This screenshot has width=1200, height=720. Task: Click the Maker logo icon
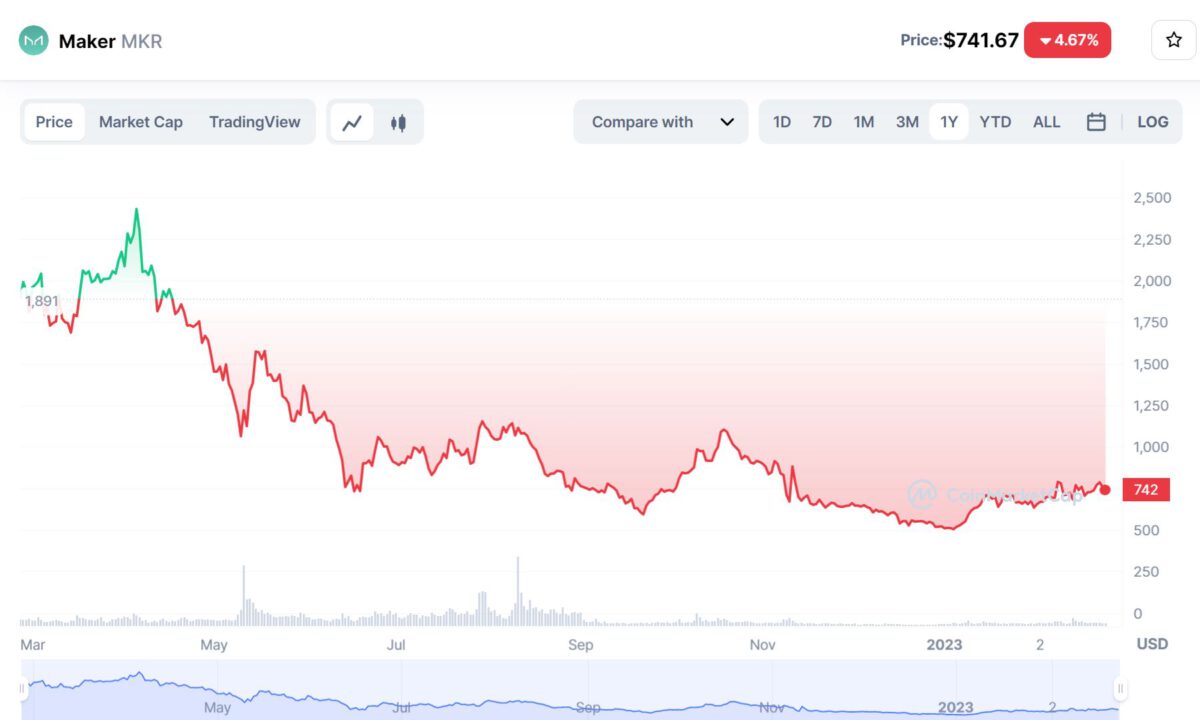pos(33,41)
